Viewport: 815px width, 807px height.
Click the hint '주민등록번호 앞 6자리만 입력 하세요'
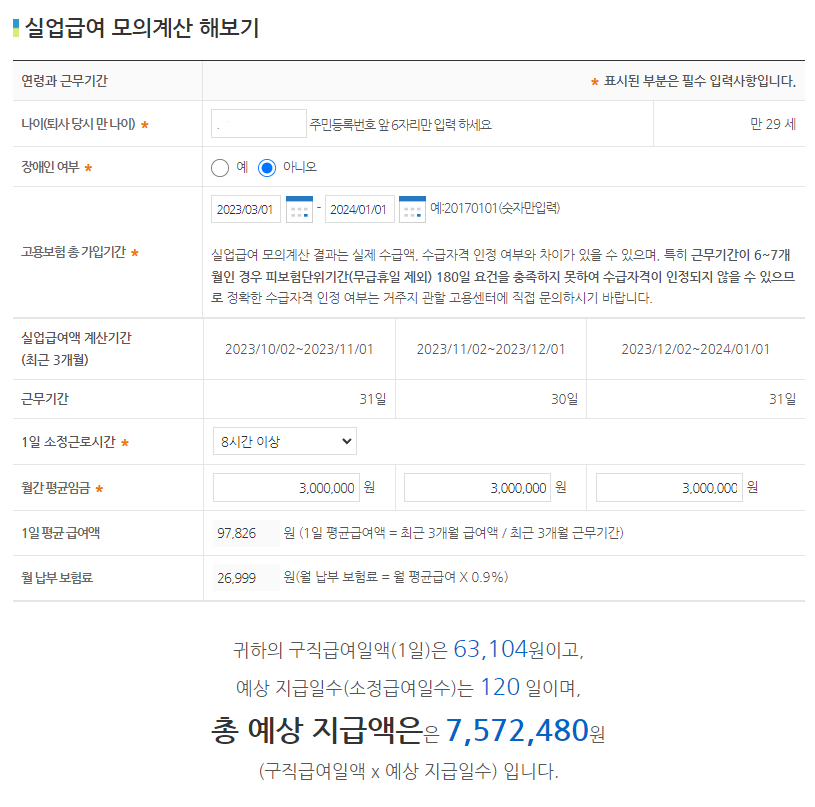pos(400,125)
